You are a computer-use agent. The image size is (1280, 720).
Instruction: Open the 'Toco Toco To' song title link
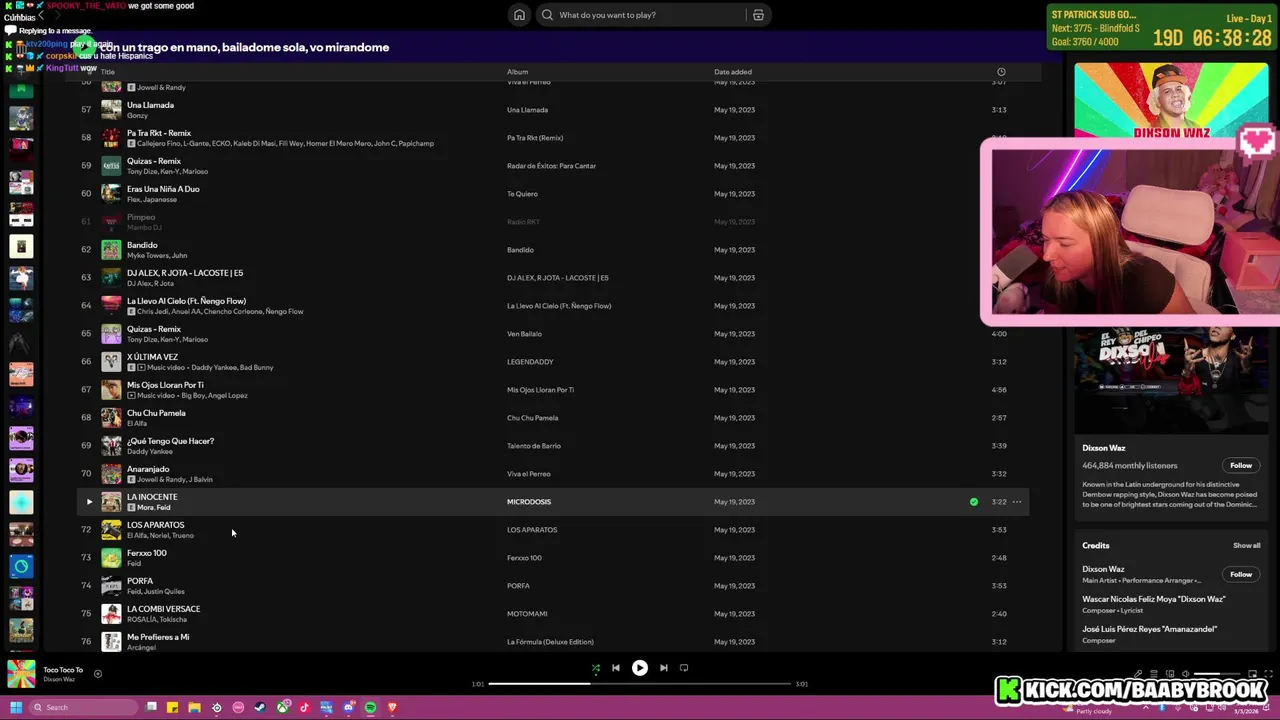pyautogui.click(x=63, y=670)
